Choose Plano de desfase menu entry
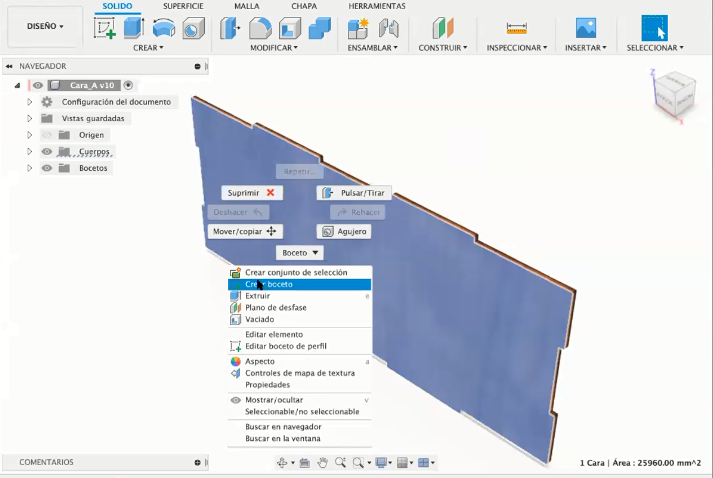The height and width of the screenshot is (478, 713). tap(300, 308)
